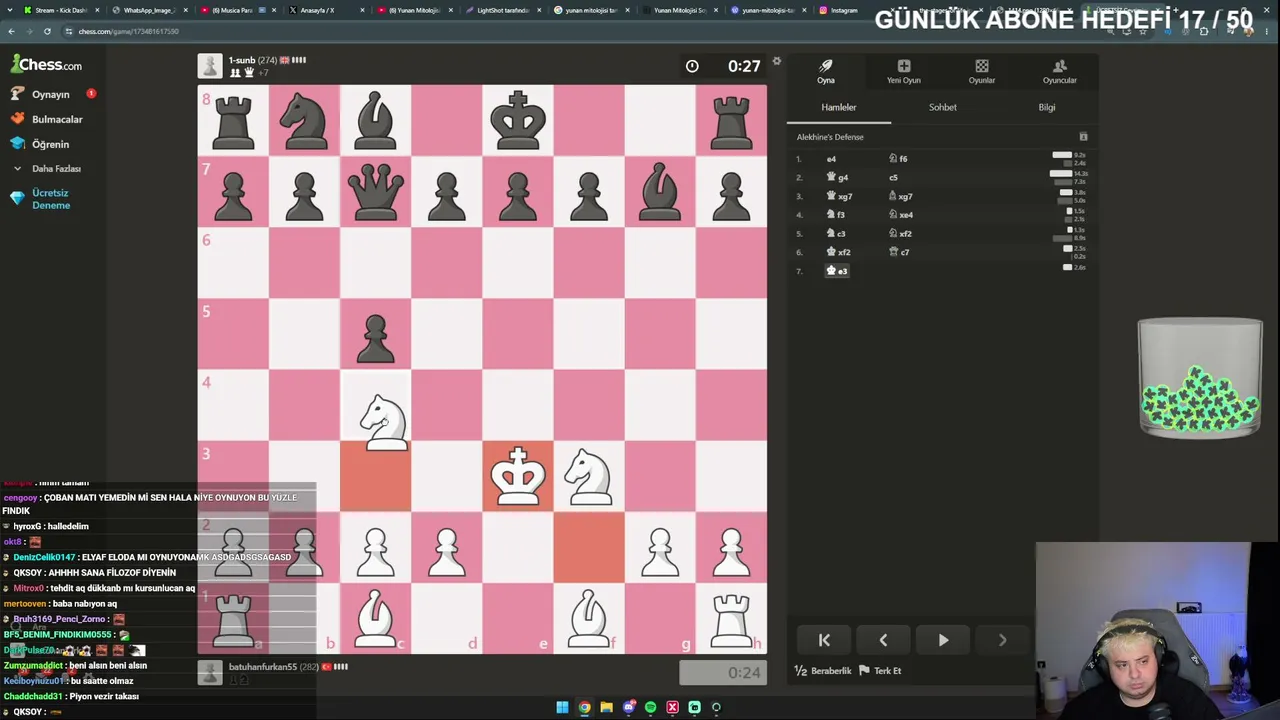The height and width of the screenshot is (720, 1280).
Task: Open the board settings gear icon
Action: 776,61
